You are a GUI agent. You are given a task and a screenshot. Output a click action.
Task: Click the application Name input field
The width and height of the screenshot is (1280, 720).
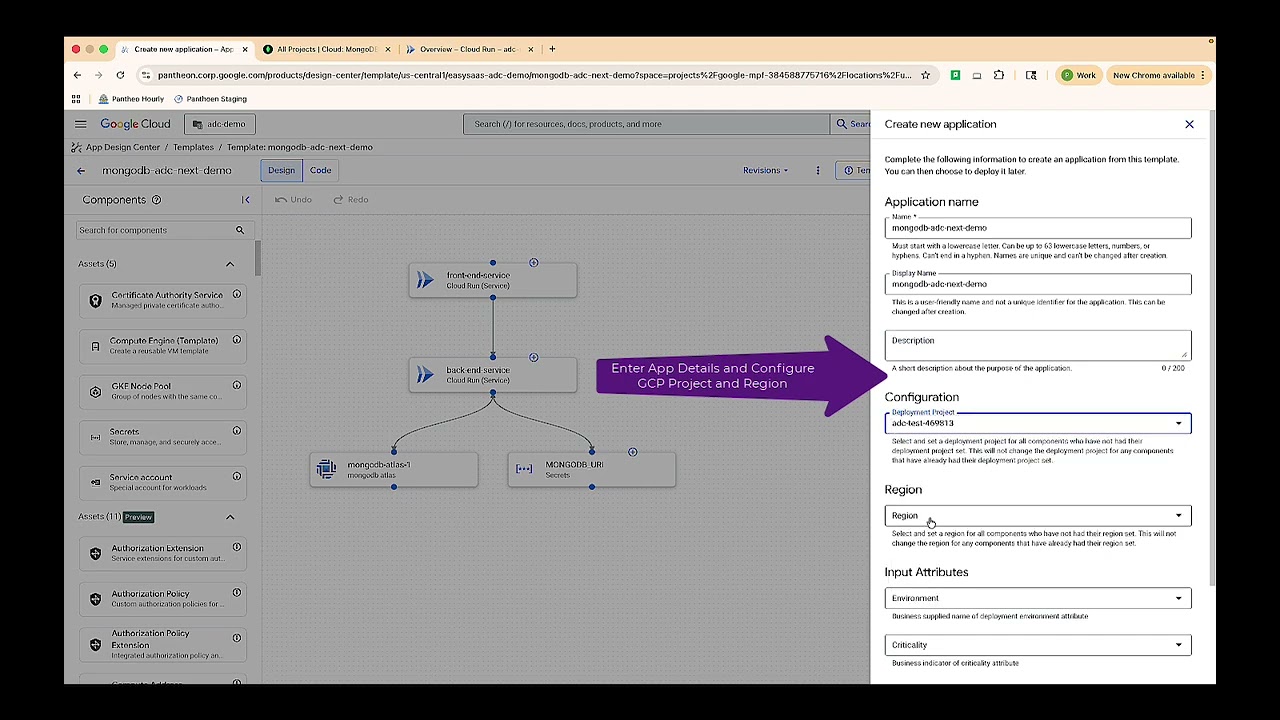click(x=1038, y=228)
